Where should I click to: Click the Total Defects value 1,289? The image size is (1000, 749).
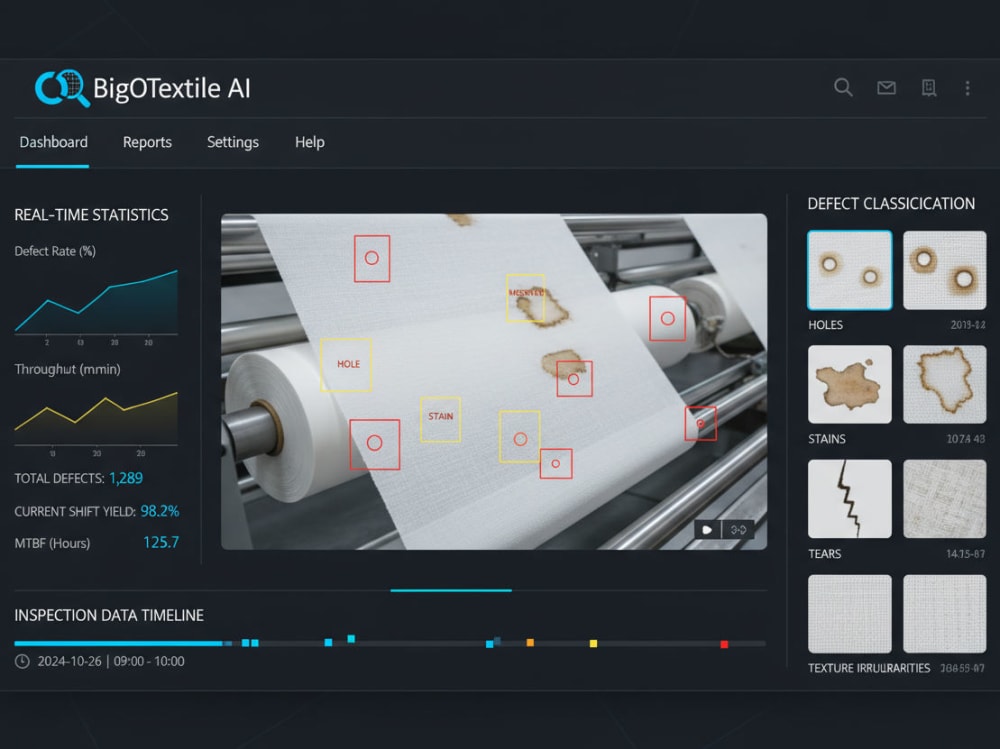coord(126,478)
